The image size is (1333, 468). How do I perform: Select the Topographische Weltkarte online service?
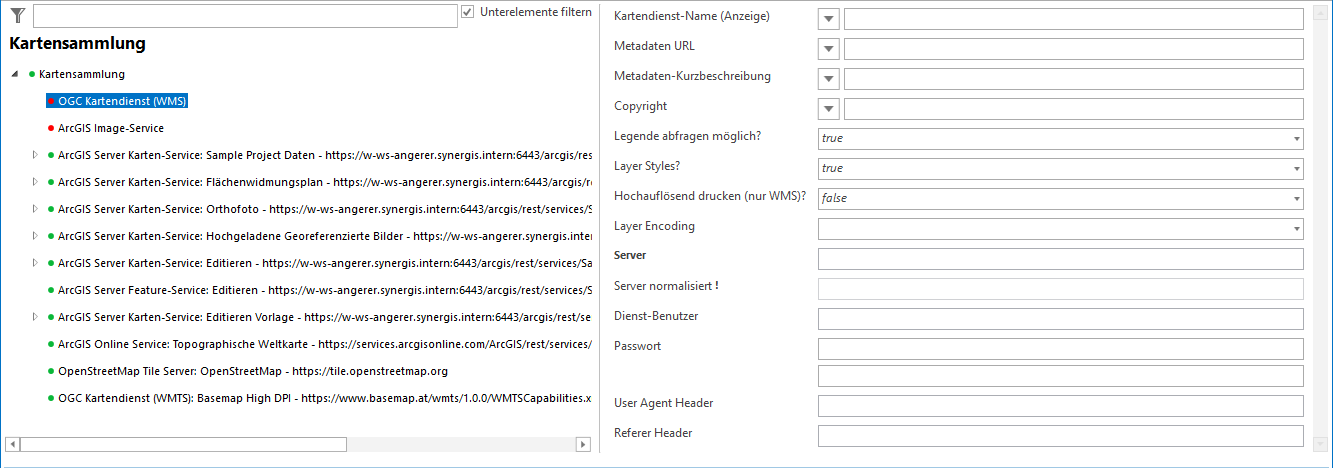coord(300,344)
